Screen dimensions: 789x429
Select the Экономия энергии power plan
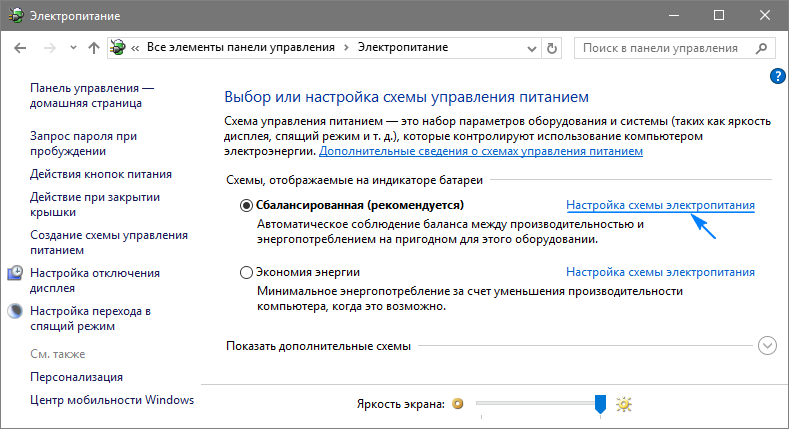(x=247, y=272)
